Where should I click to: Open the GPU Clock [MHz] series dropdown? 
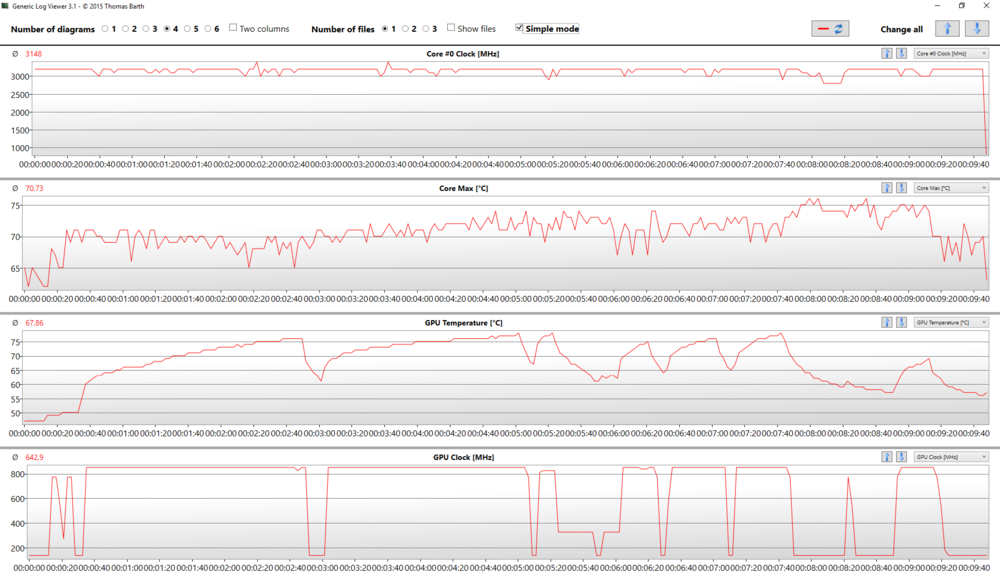(x=951, y=457)
